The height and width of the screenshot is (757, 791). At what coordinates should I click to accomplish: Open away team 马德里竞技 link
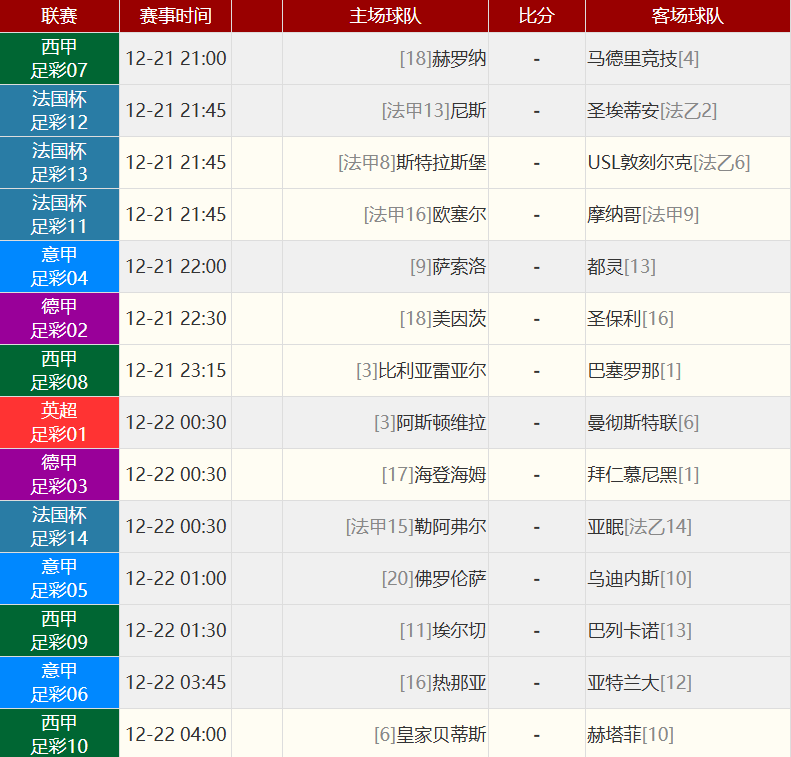point(632,59)
